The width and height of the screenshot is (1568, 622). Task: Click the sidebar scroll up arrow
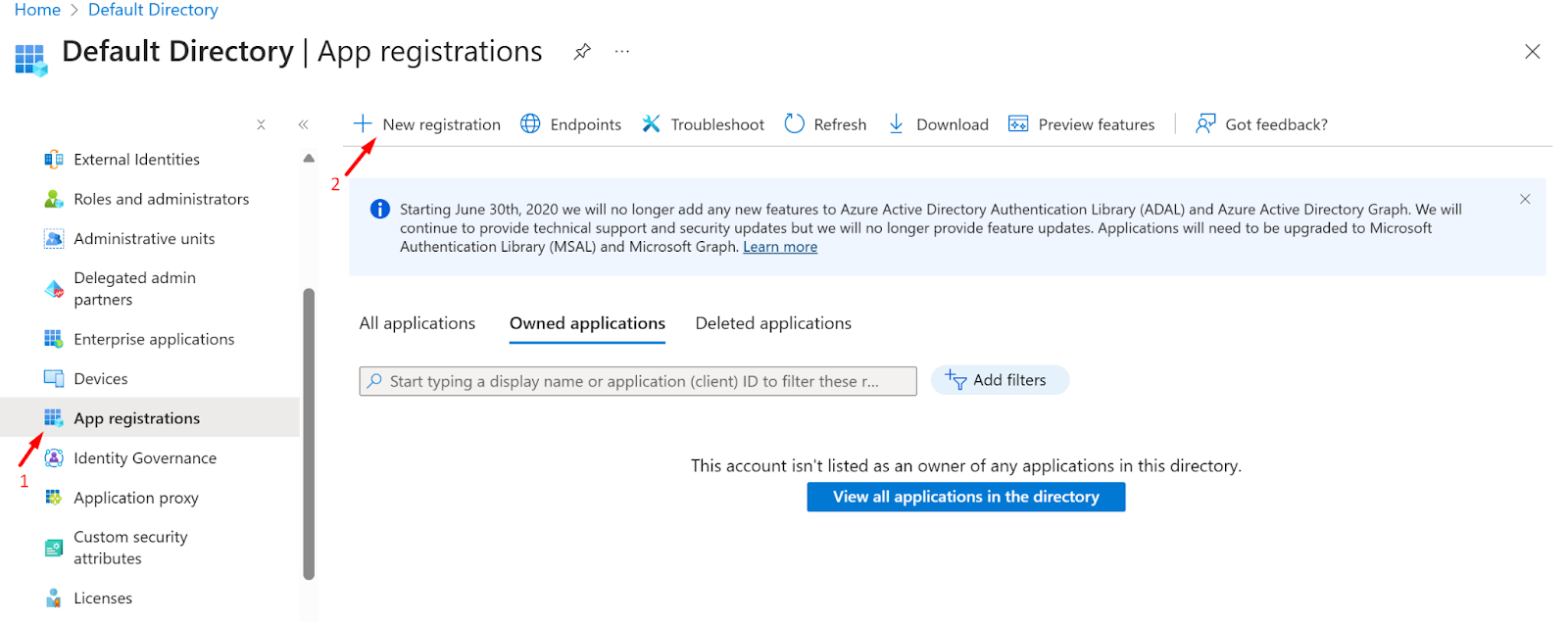(x=309, y=158)
